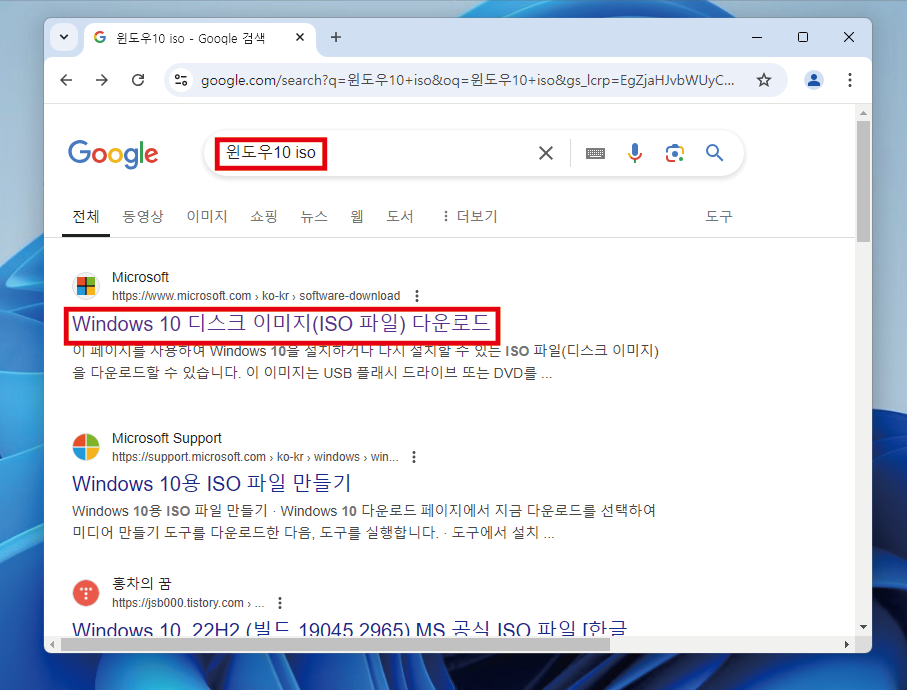The image size is (907, 690).
Task: Clear the search query with X
Action: pos(545,153)
